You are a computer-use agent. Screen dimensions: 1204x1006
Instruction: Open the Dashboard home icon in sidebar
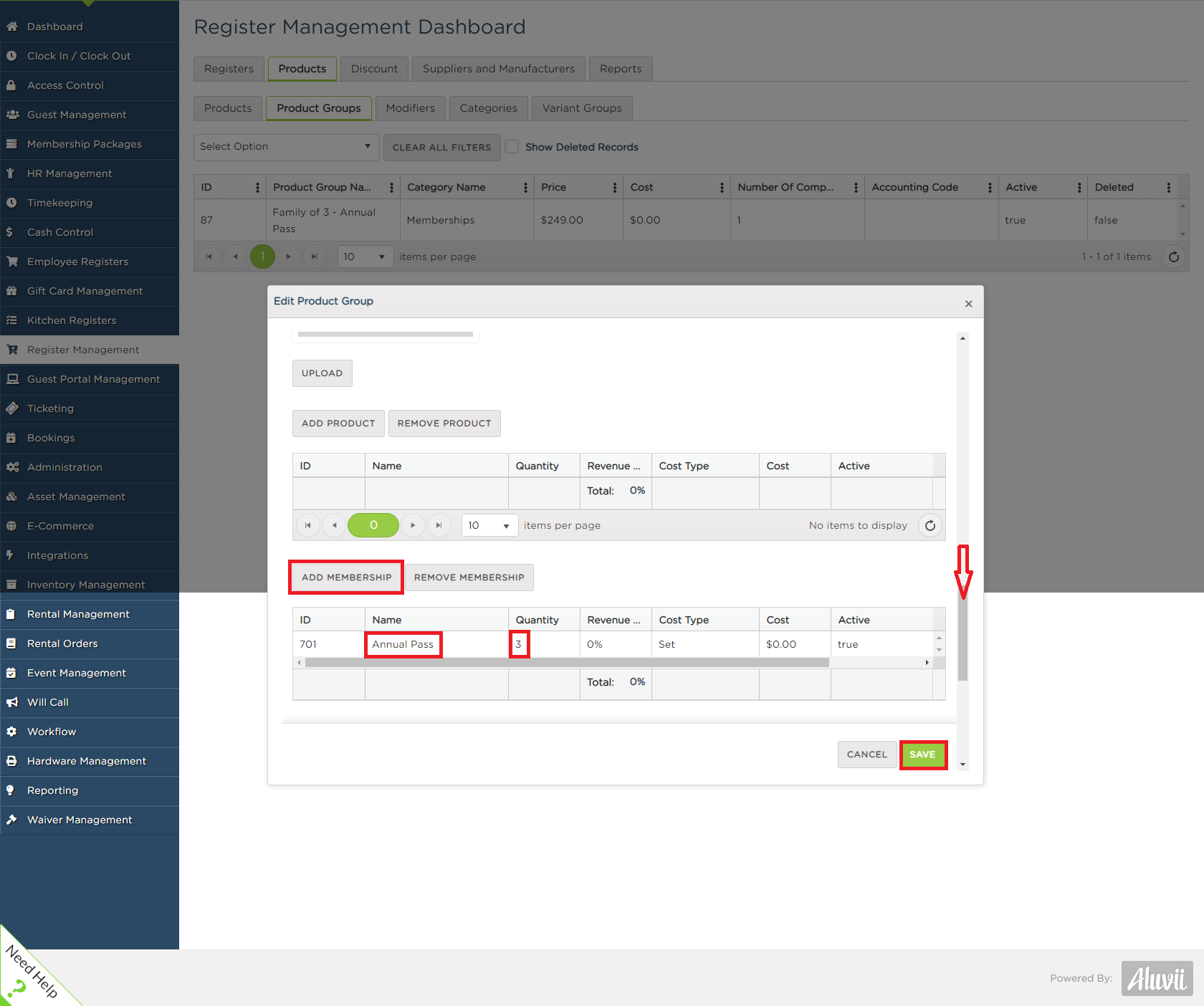(x=11, y=27)
